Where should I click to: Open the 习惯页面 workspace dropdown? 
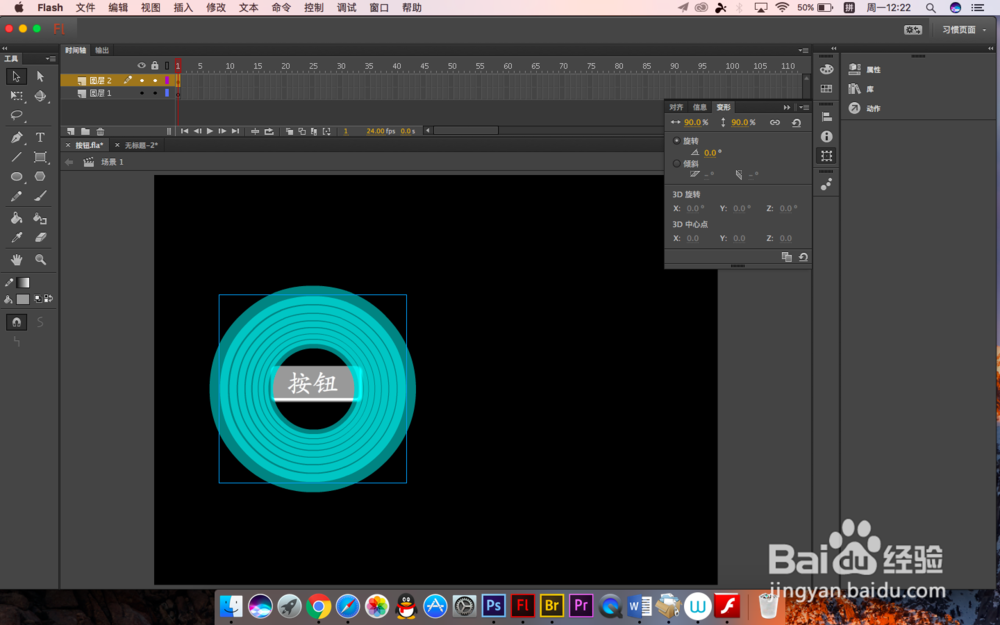point(960,29)
